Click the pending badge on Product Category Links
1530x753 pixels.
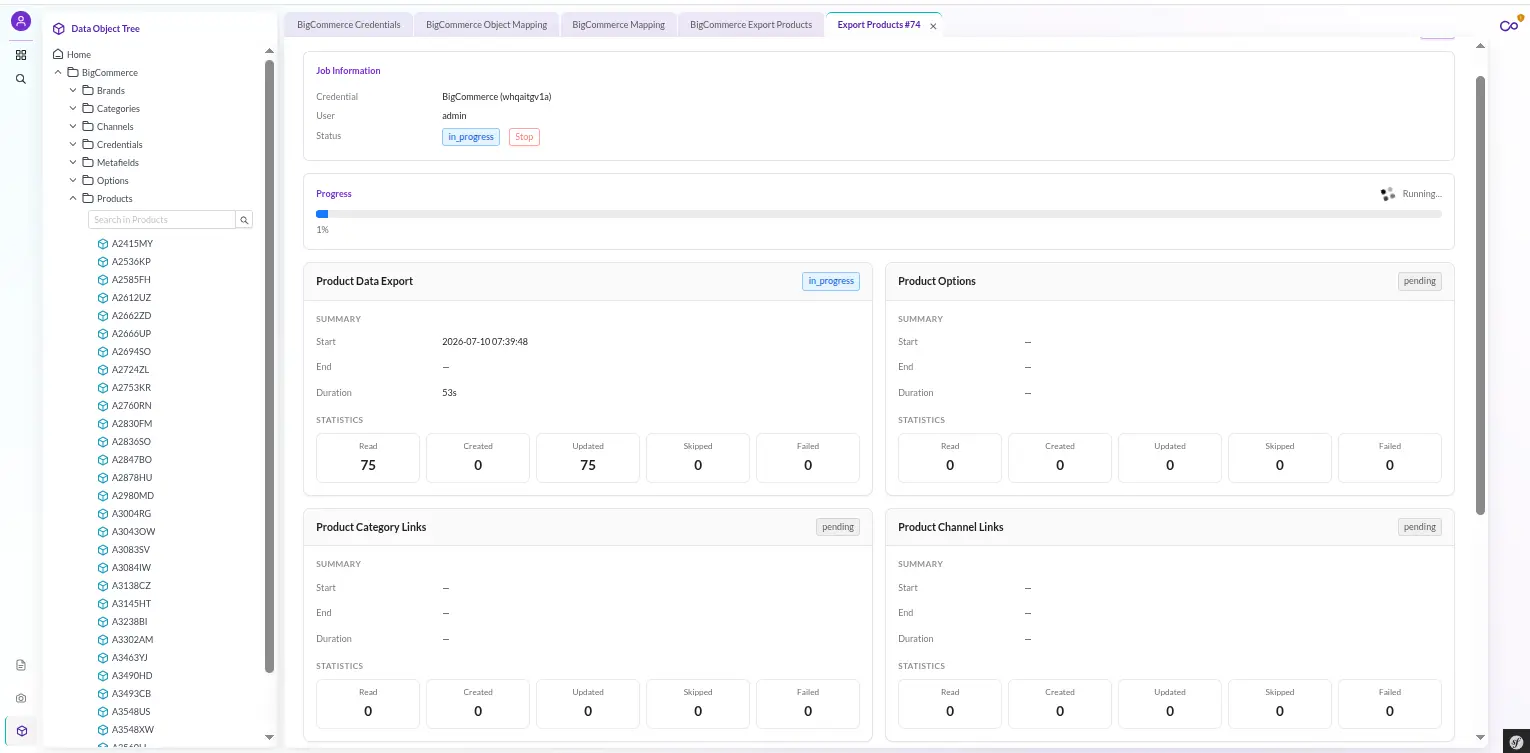[838, 527]
